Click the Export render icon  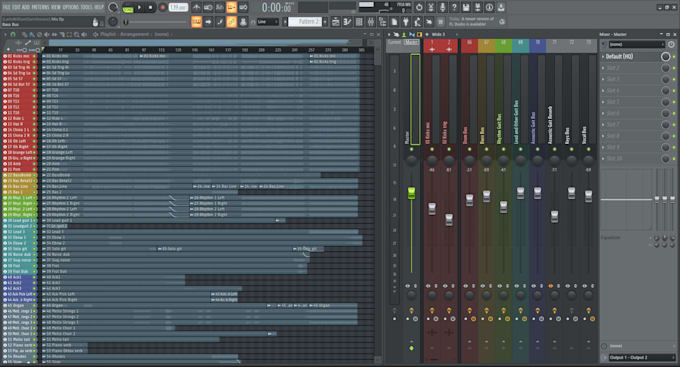pos(477,7)
